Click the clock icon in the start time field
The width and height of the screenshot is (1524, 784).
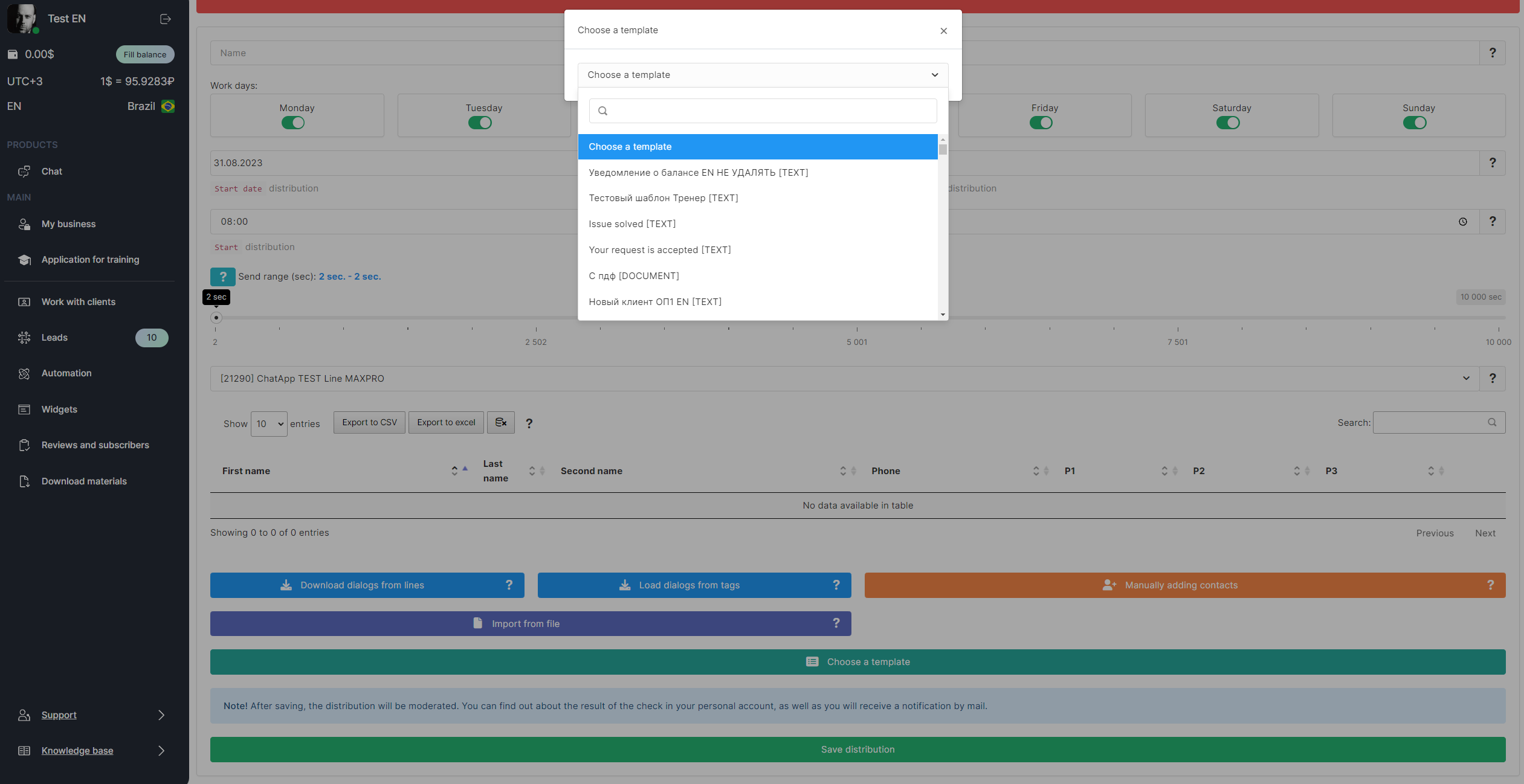(x=1462, y=222)
